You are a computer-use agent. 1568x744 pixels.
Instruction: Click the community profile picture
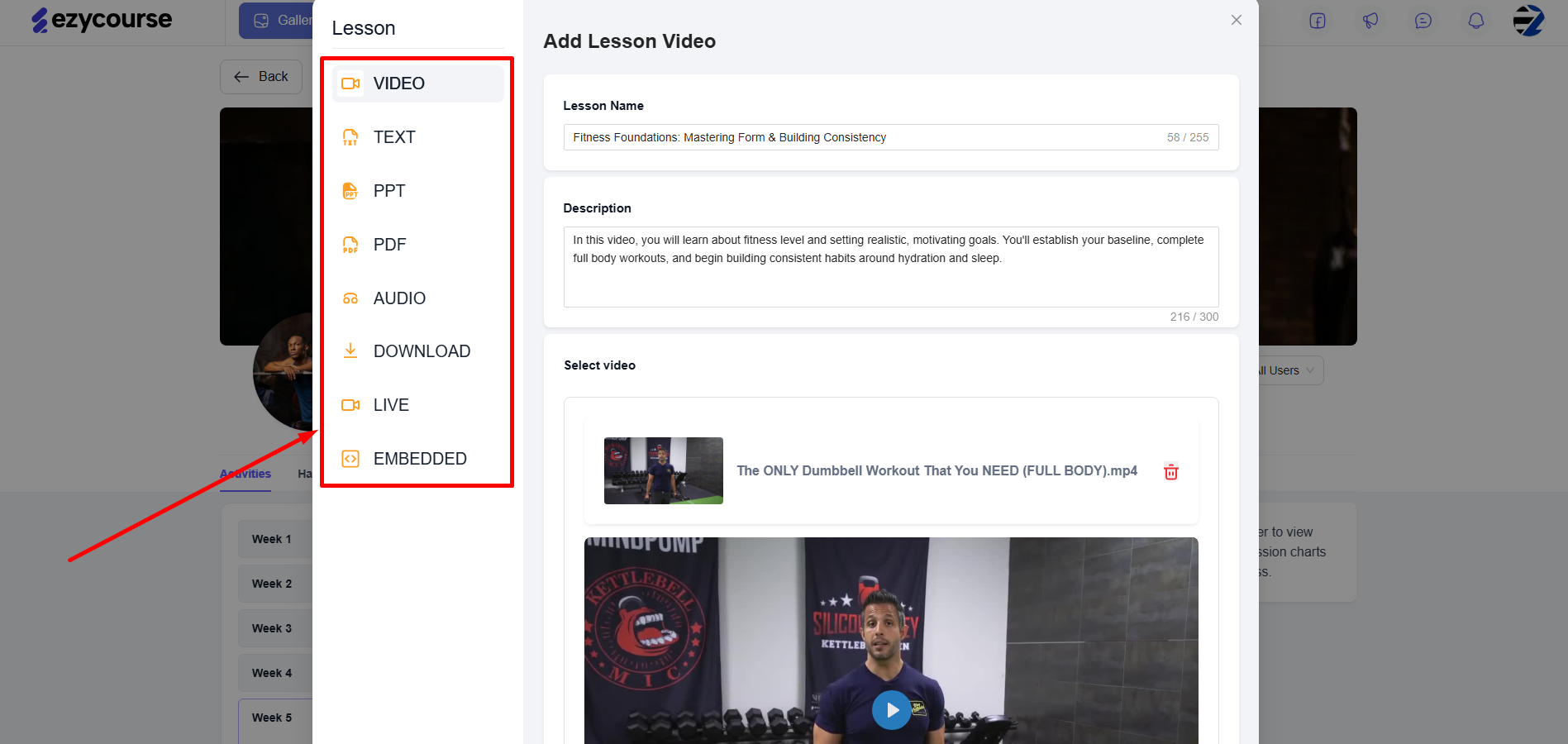click(283, 372)
